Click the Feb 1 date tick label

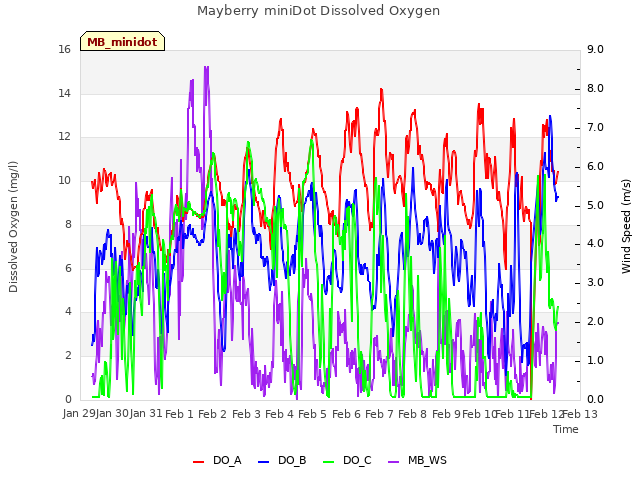pyautogui.click(x=179, y=414)
